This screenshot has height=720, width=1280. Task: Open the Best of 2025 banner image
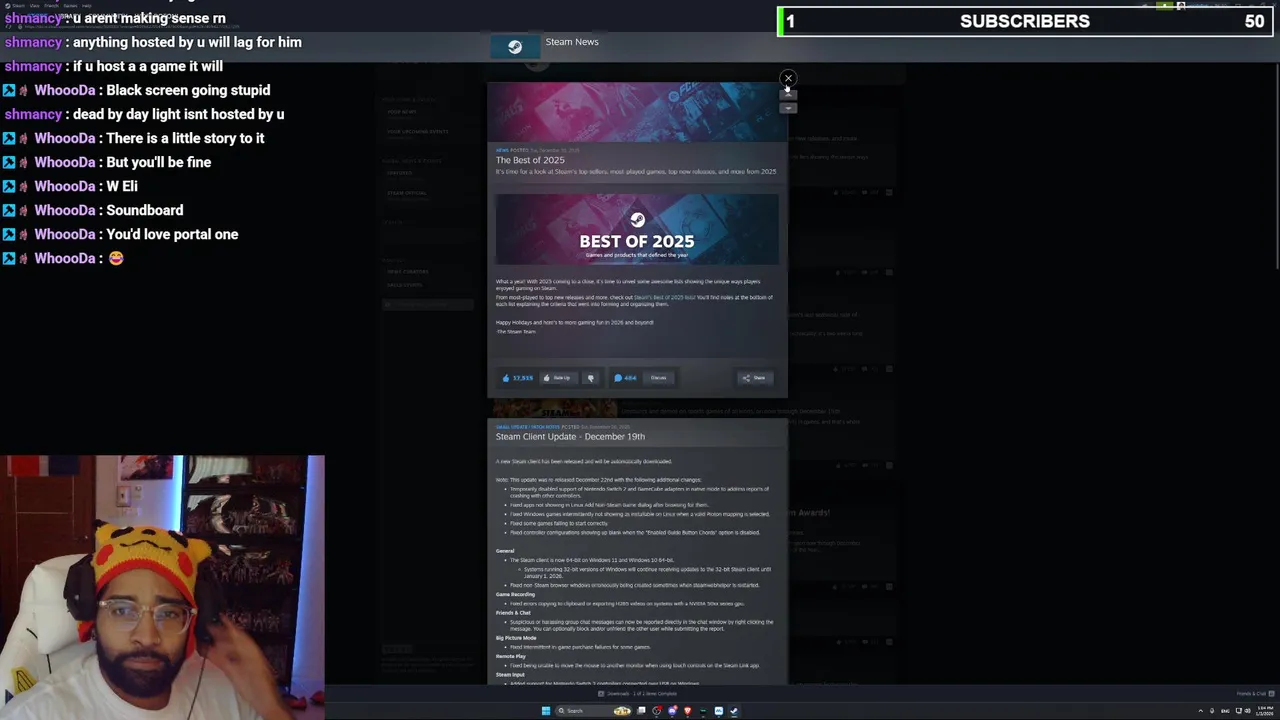(x=637, y=230)
